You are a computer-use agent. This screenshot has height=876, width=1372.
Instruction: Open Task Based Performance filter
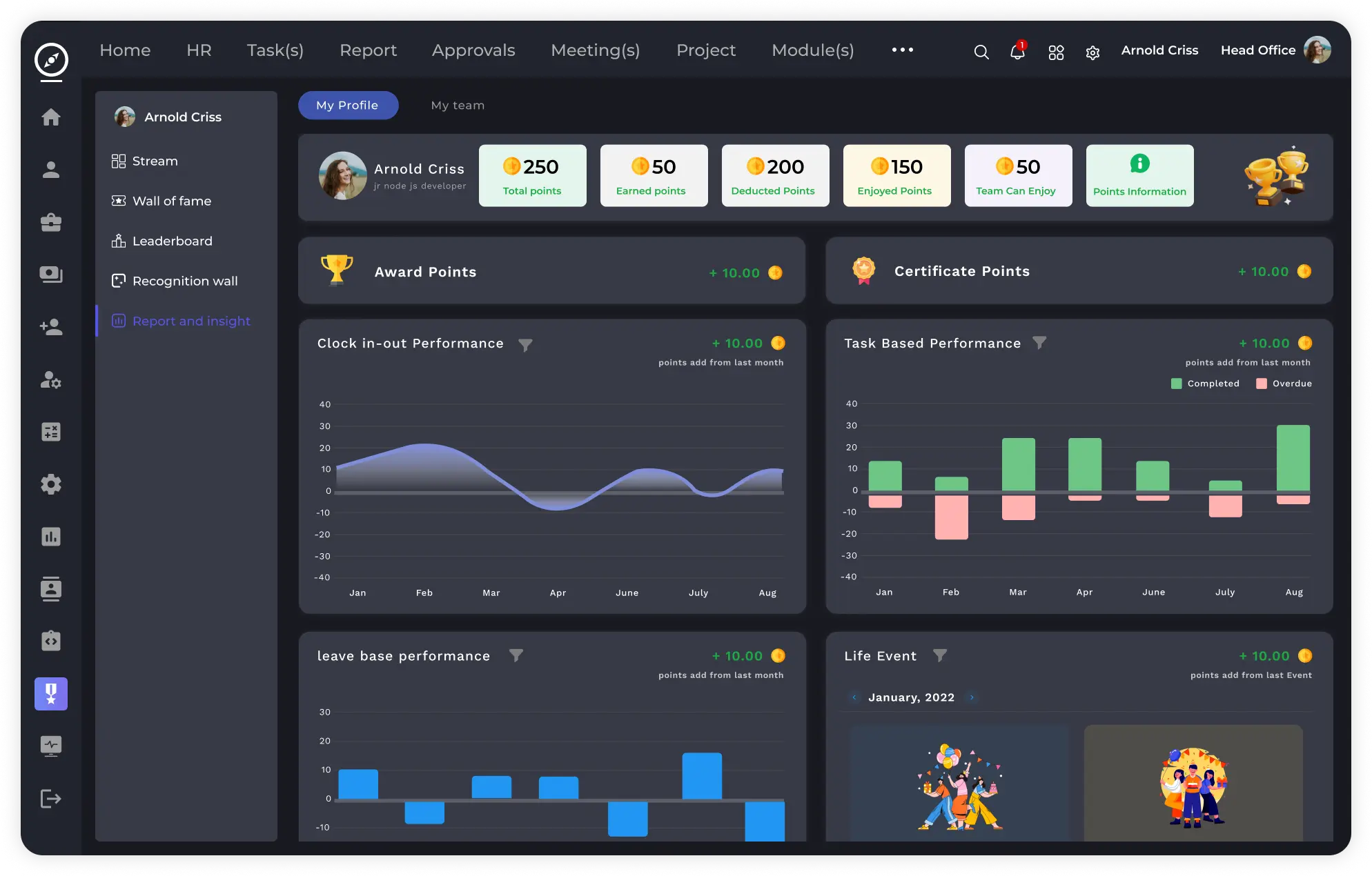[x=1039, y=343]
